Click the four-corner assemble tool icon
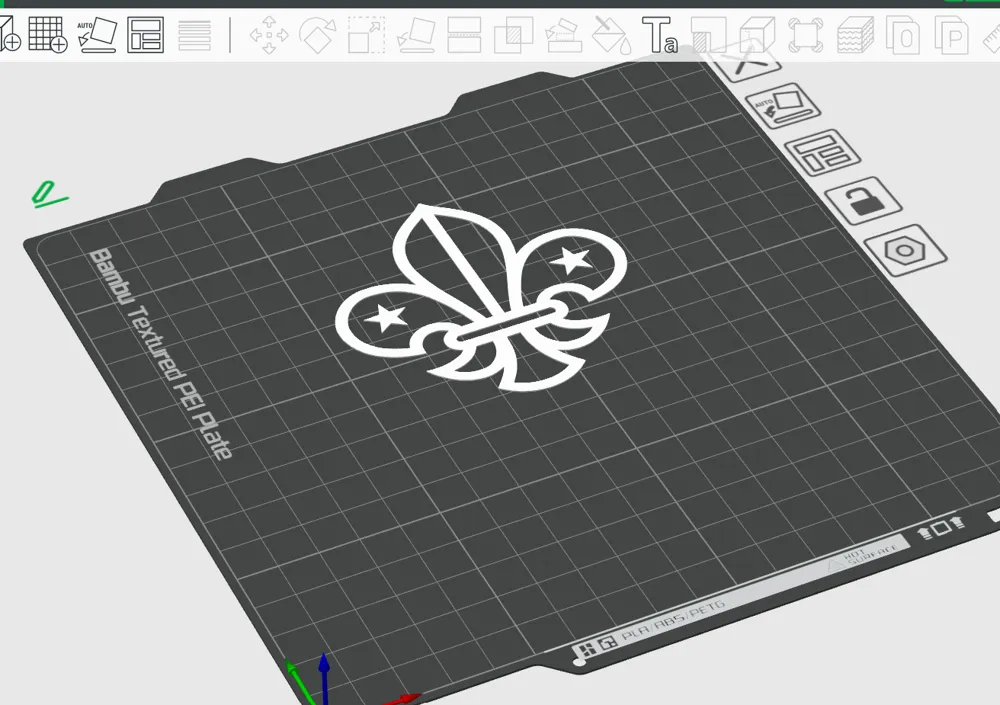 805,35
